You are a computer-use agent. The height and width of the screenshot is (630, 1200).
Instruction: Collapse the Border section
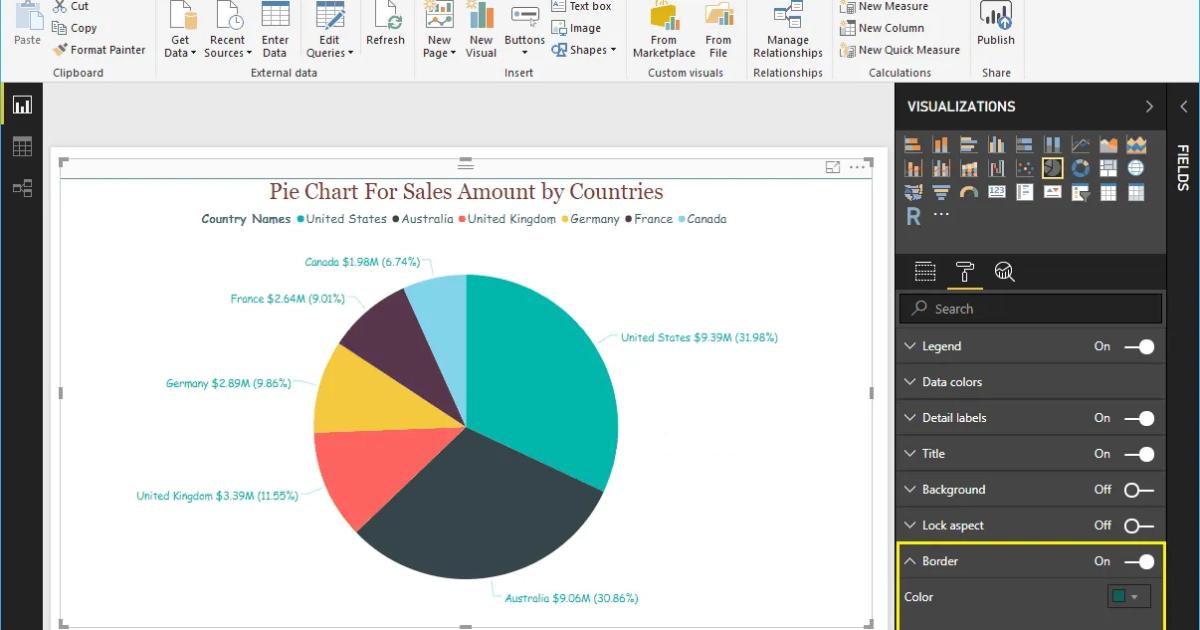(x=911, y=561)
